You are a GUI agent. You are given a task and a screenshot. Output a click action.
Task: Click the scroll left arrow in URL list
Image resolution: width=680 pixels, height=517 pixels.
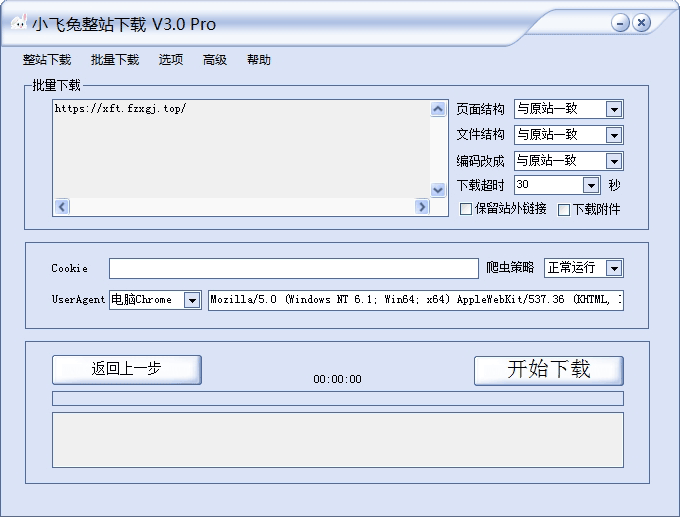coord(62,207)
